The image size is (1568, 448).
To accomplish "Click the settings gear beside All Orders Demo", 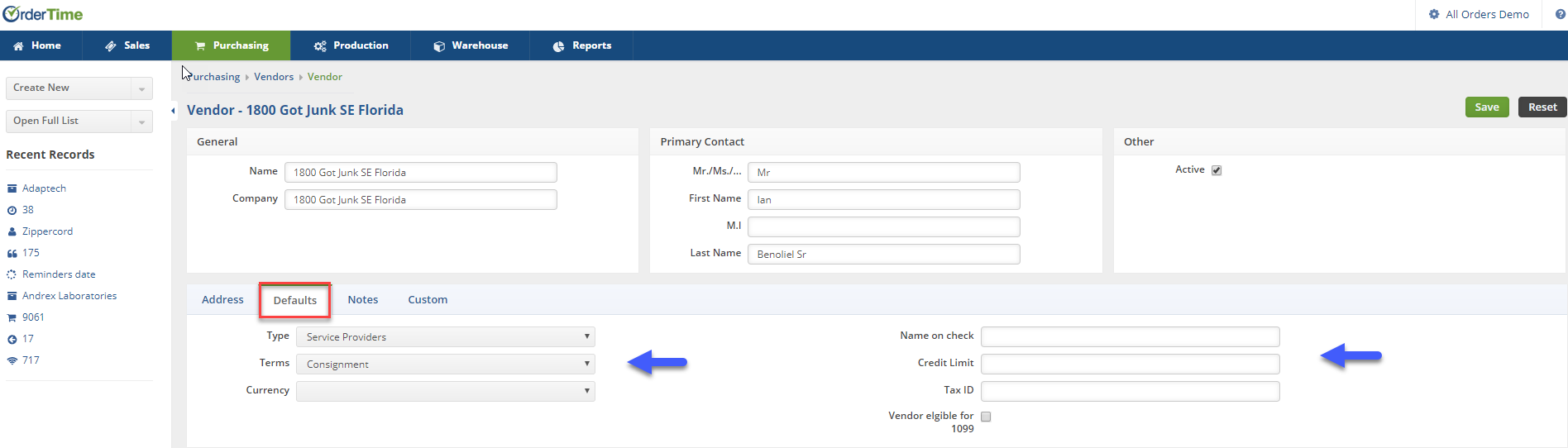I will click(1434, 14).
